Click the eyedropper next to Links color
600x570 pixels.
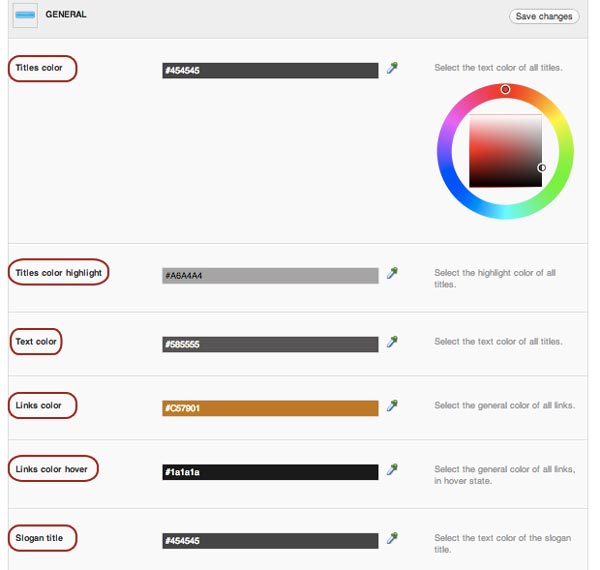pyautogui.click(x=392, y=406)
